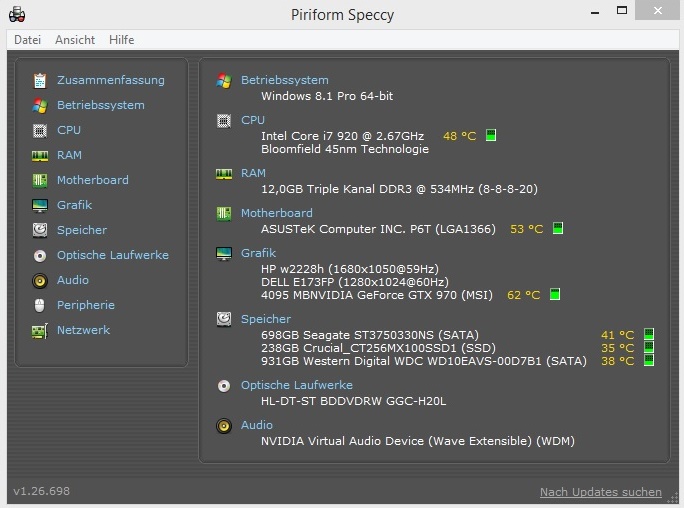Click the Speicher drive icon in summary panel

[x=224, y=320]
